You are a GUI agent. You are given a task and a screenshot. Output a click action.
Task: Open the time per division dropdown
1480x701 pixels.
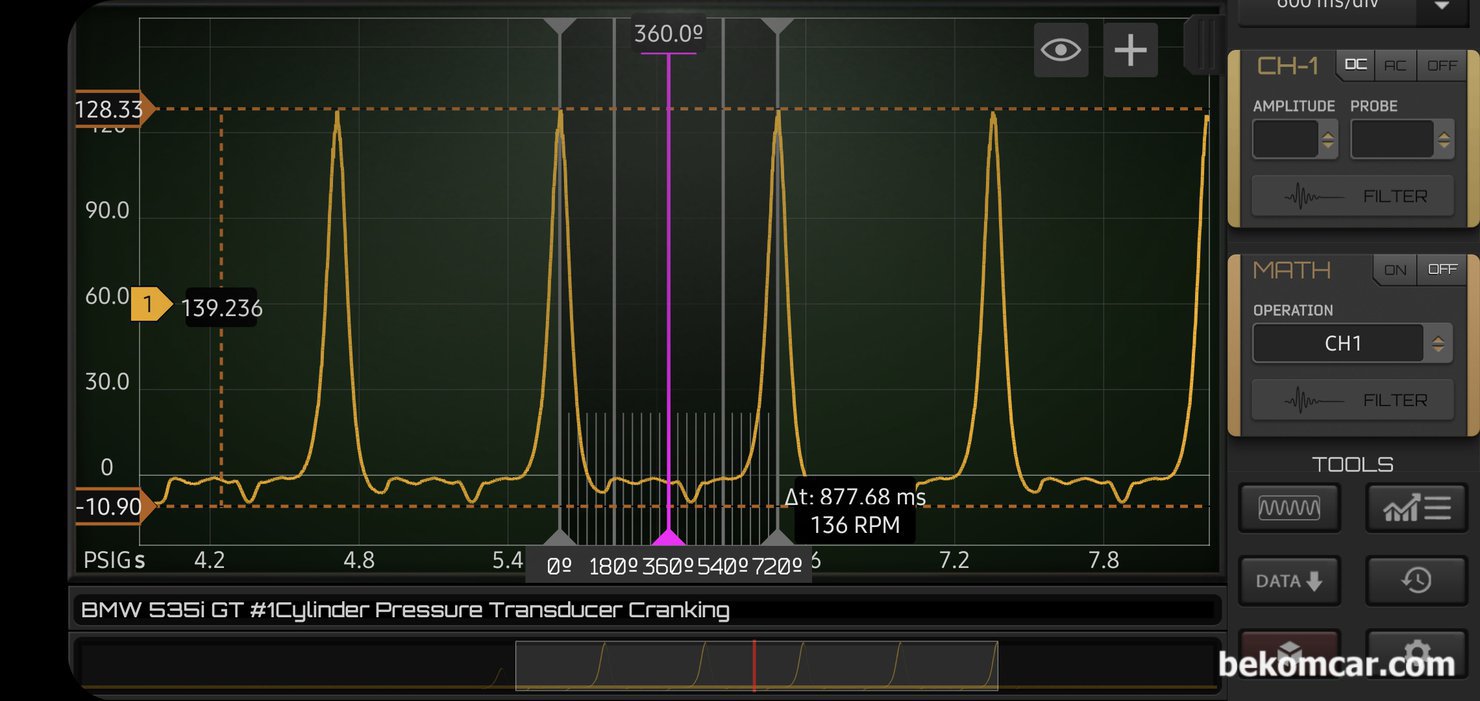[x=1442, y=5]
